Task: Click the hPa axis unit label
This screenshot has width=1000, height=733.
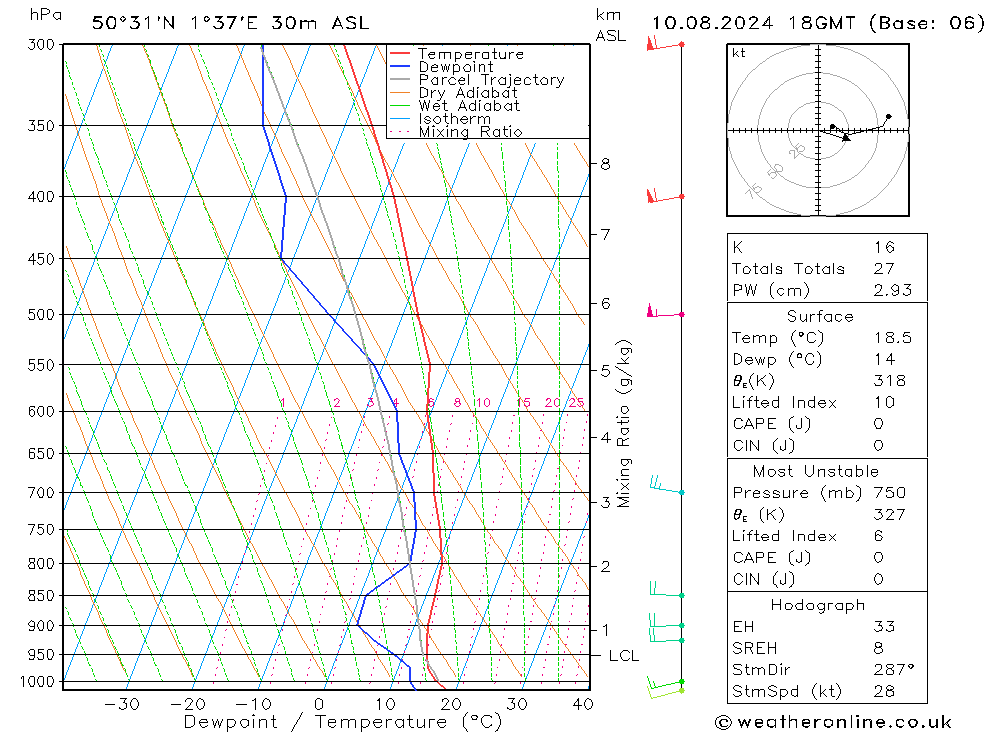Action: point(46,15)
